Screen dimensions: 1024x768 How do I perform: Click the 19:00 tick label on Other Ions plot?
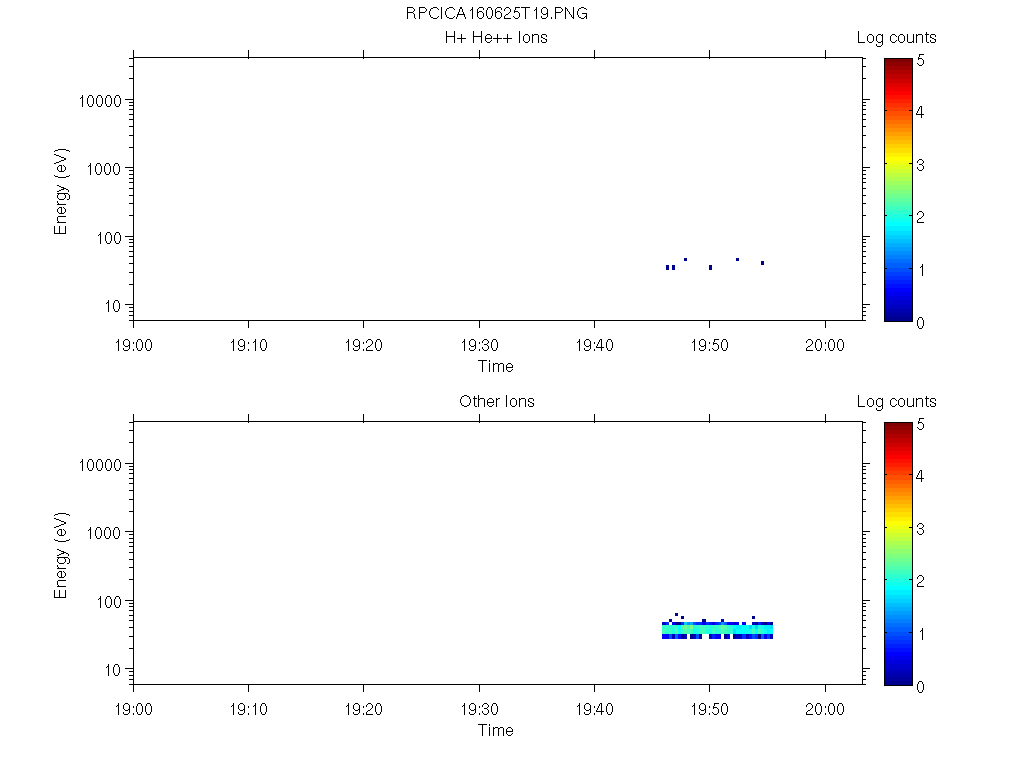point(133,709)
